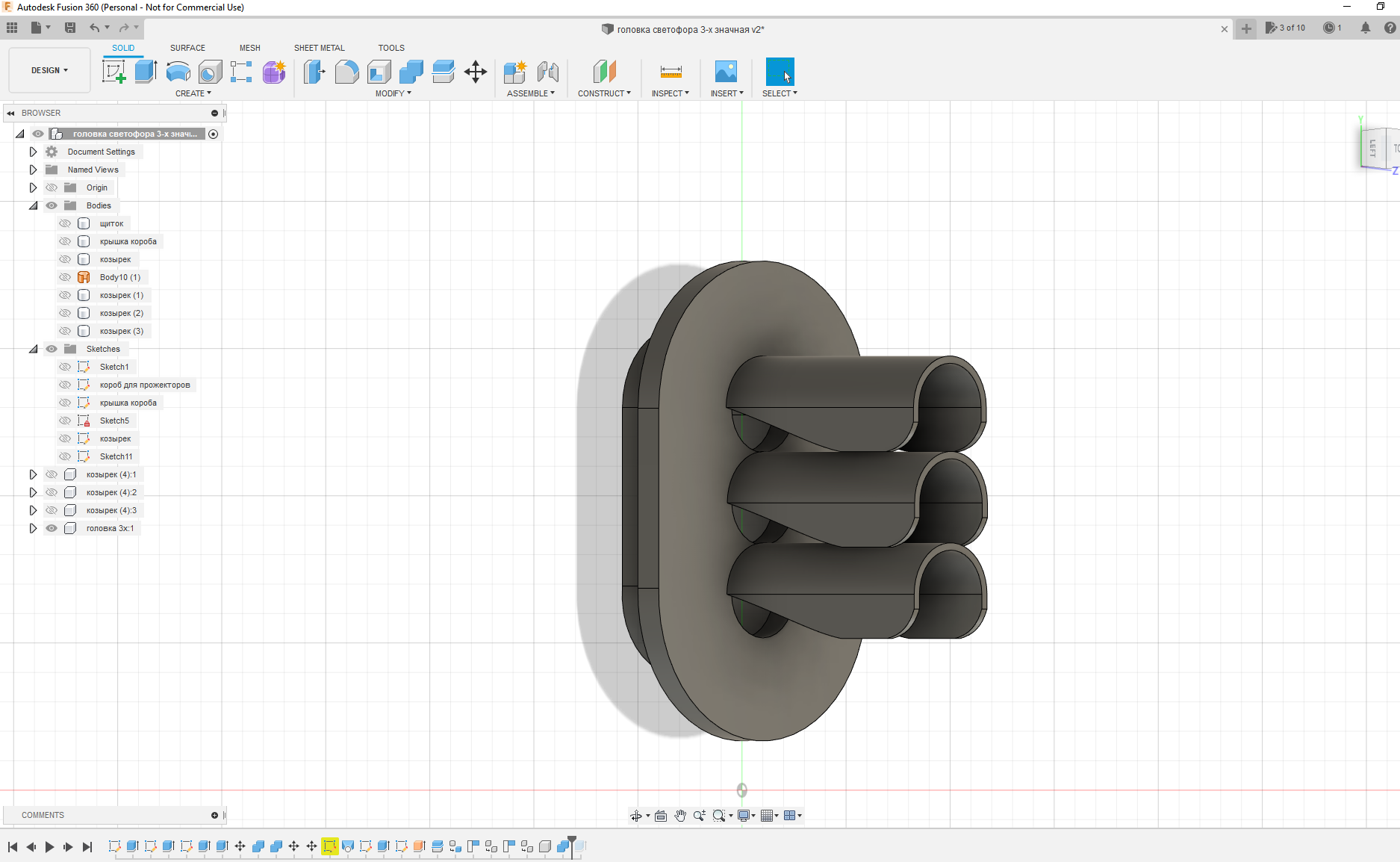This screenshot has height=862, width=1400.
Task: Activate the Move/Copy tool
Action: click(x=475, y=72)
